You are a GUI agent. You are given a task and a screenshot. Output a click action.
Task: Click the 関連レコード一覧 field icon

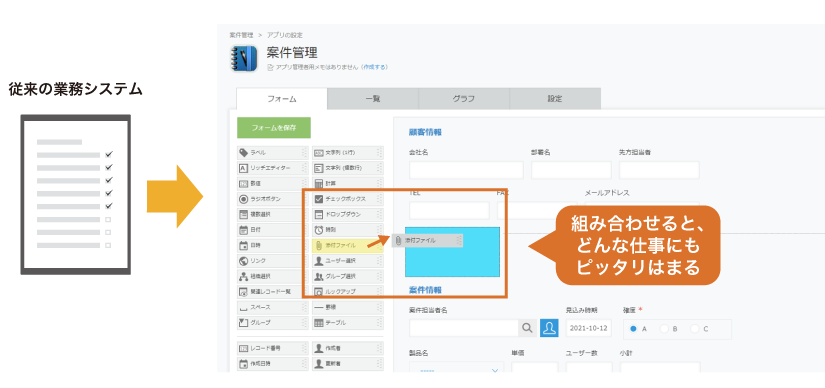click(x=244, y=291)
